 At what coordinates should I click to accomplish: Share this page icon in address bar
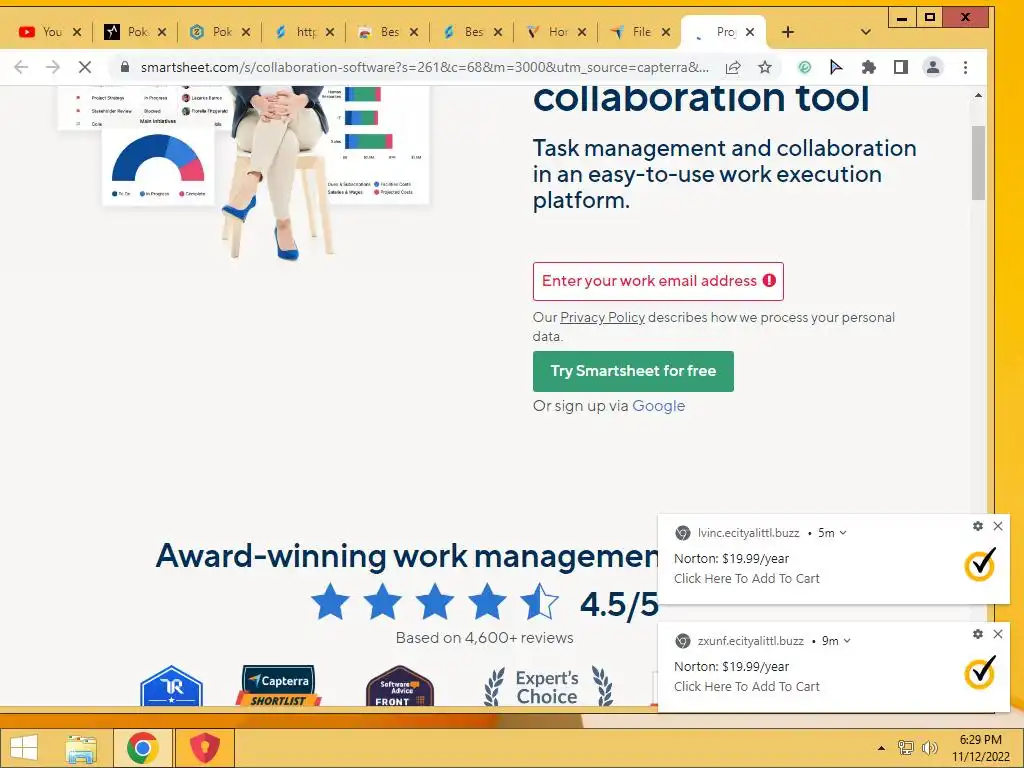point(733,67)
